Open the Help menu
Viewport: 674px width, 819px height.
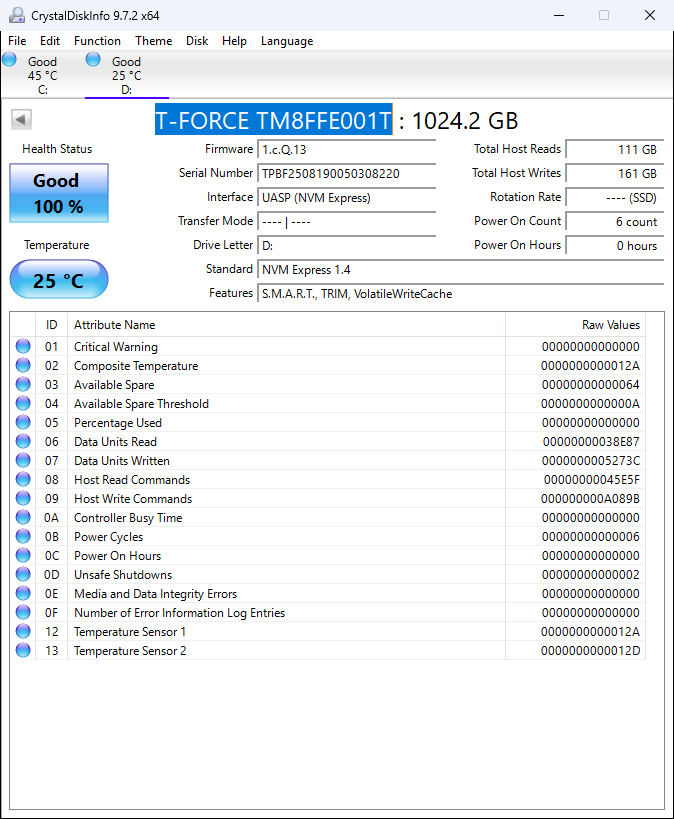click(234, 41)
